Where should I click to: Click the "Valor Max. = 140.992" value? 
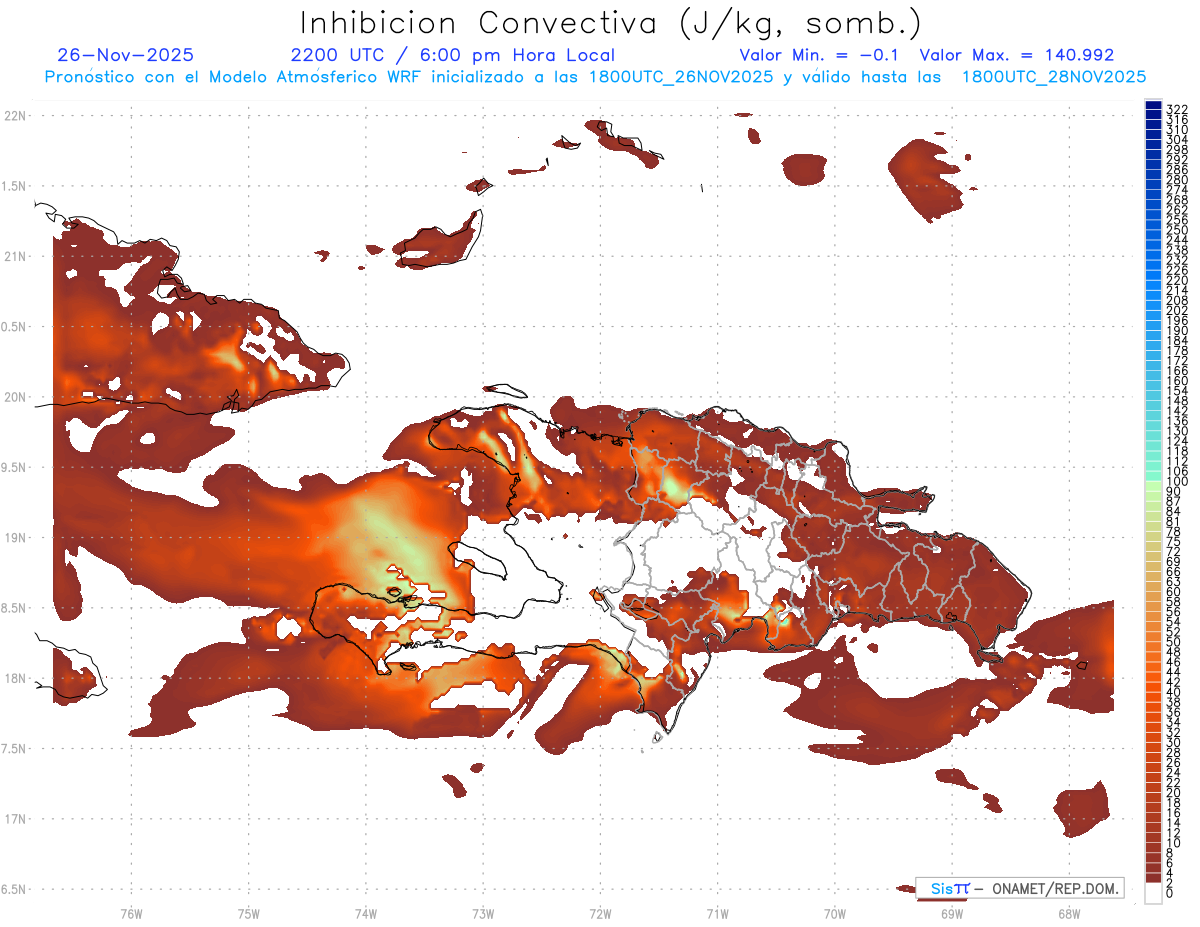[1017, 55]
